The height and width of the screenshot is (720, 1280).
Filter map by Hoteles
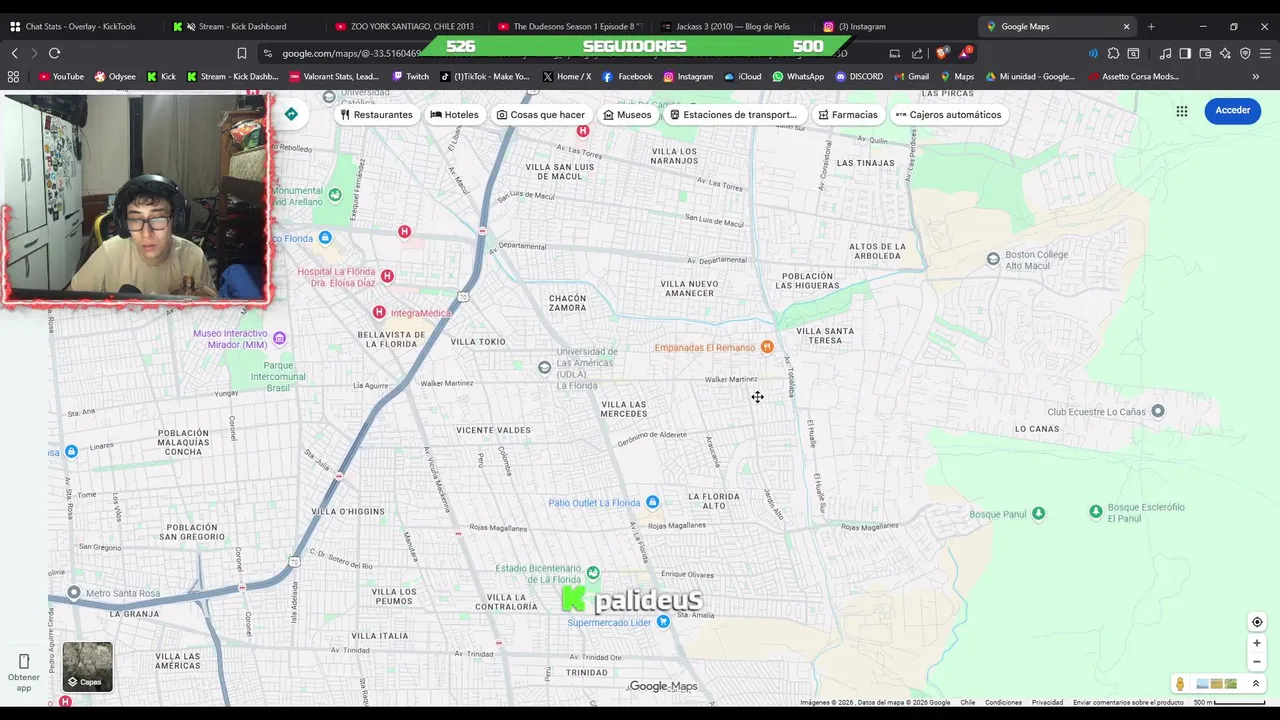tap(455, 114)
